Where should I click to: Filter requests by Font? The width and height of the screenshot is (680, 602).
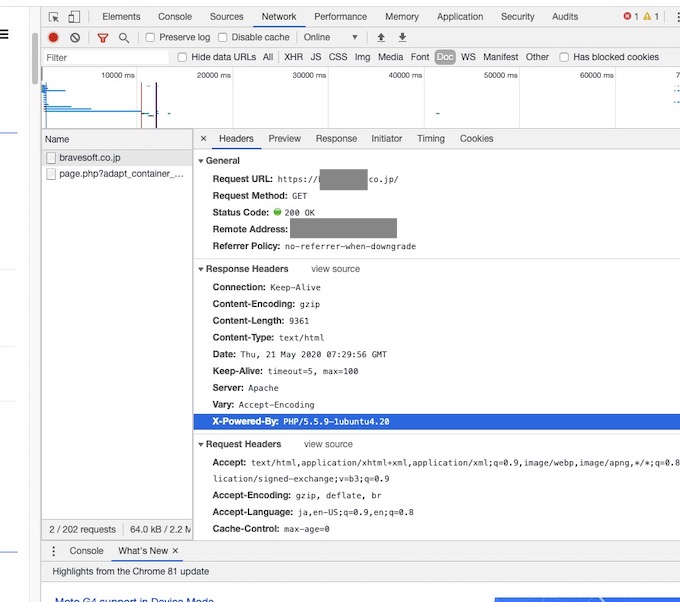420,57
